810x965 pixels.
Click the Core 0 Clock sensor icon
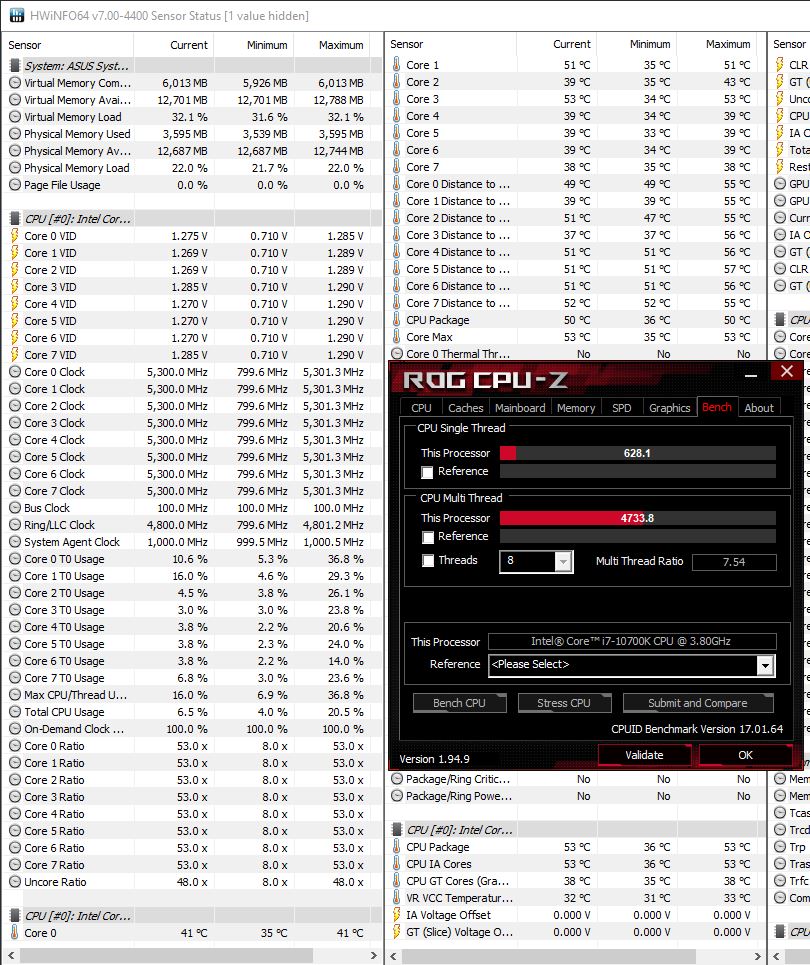[15, 372]
